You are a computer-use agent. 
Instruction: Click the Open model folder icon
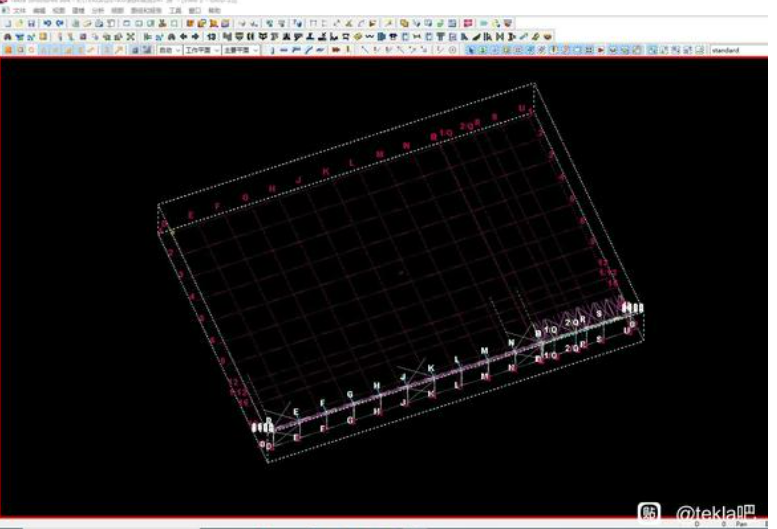19,23
